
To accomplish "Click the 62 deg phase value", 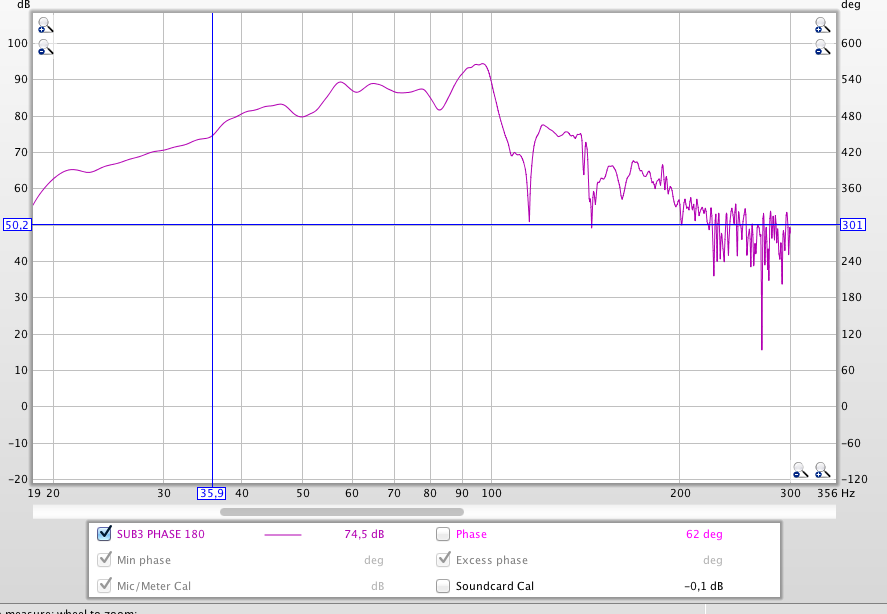I will (704, 534).
